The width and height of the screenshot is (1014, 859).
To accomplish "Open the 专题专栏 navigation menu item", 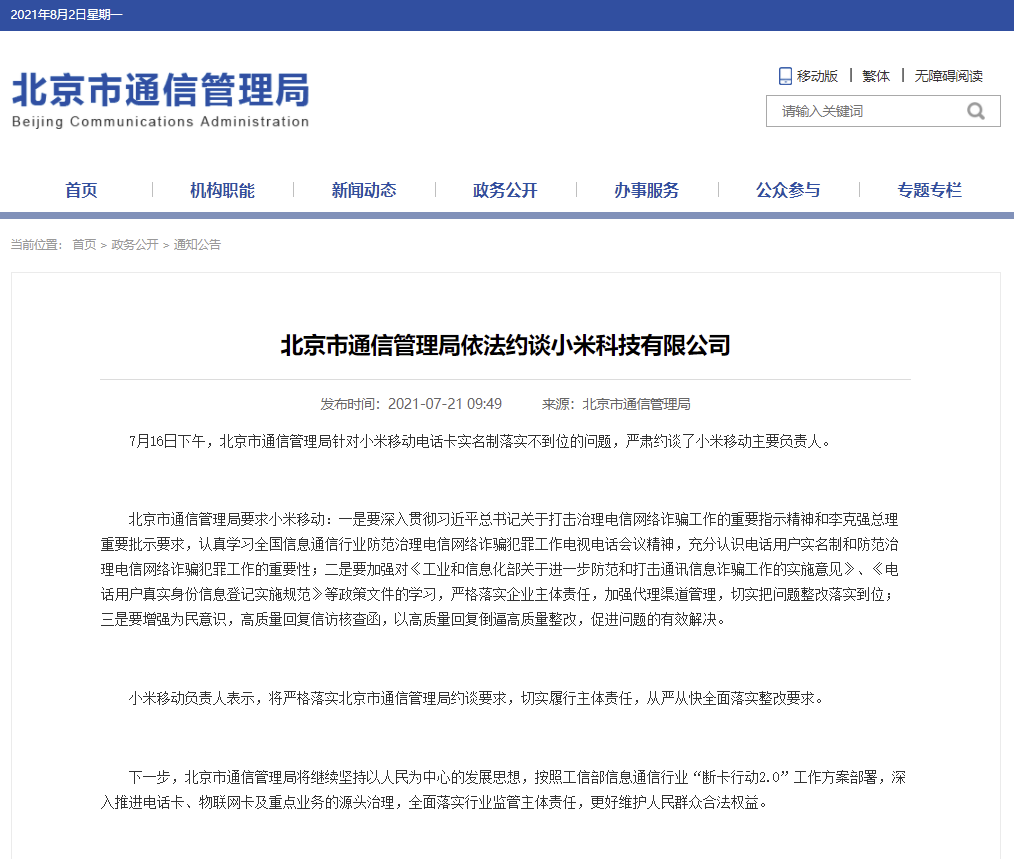I will [929, 190].
